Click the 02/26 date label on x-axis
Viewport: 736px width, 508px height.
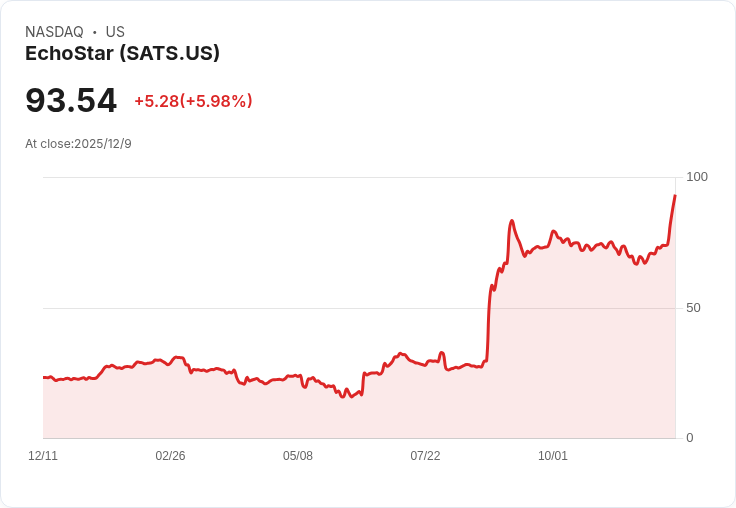[x=170, y=456]
